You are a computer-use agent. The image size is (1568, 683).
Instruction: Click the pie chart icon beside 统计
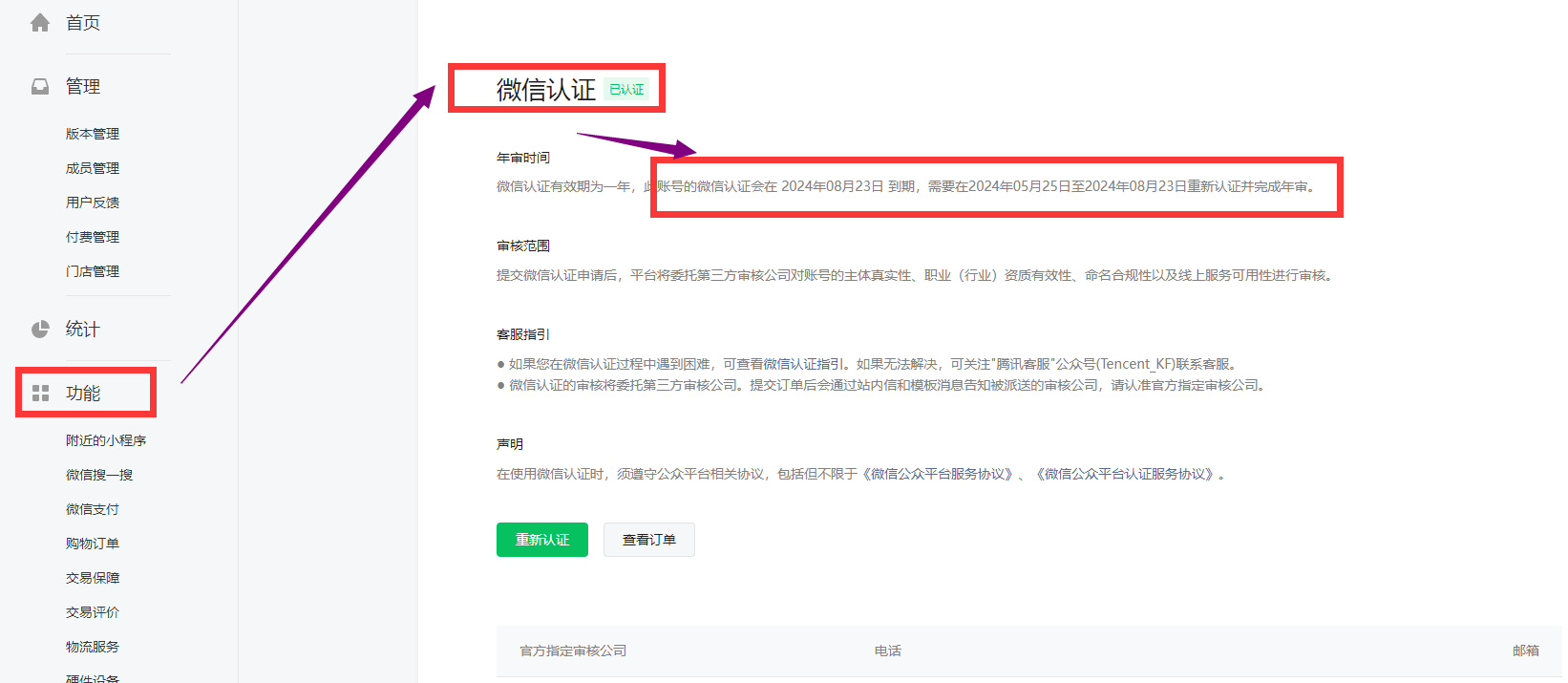tap(40, 330)
